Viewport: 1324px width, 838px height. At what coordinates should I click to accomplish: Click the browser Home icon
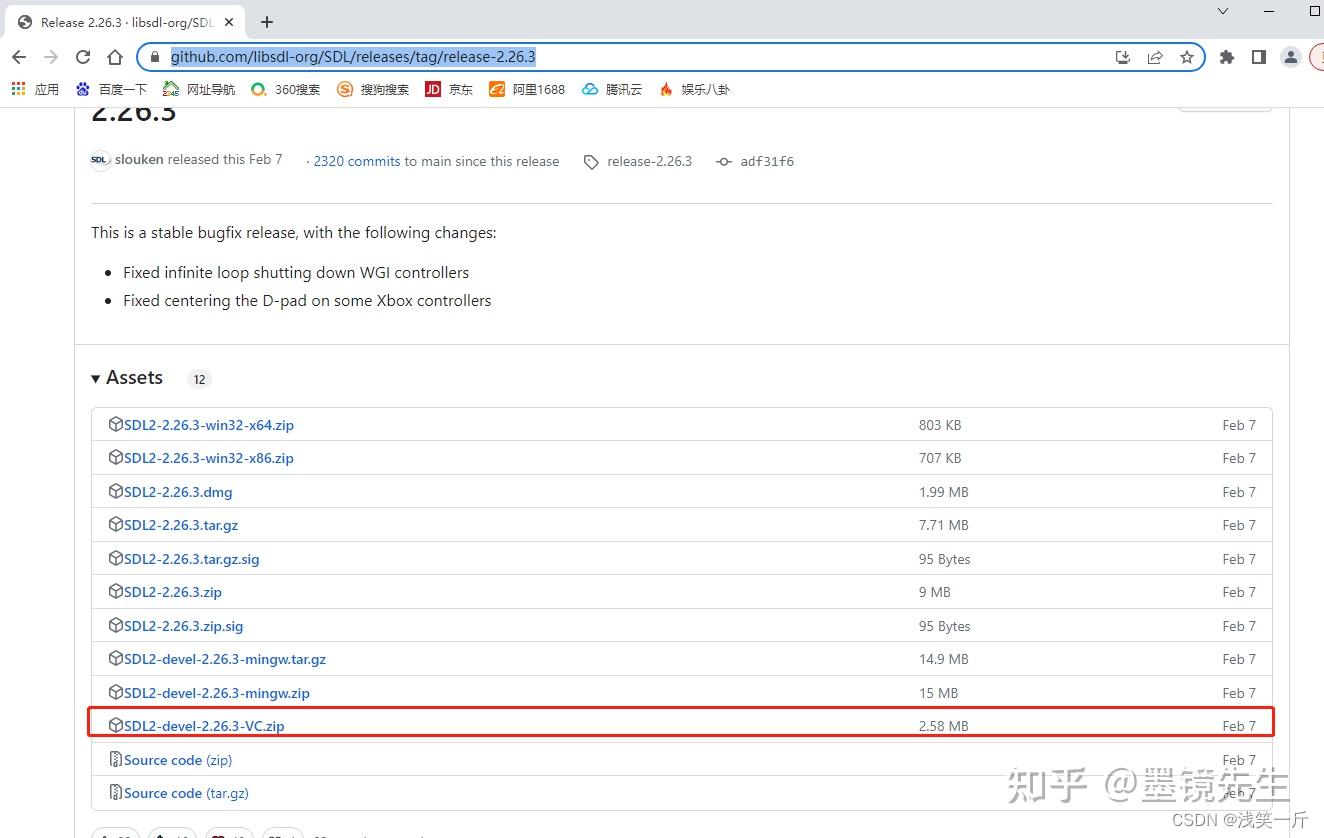[x=115, y=57]
